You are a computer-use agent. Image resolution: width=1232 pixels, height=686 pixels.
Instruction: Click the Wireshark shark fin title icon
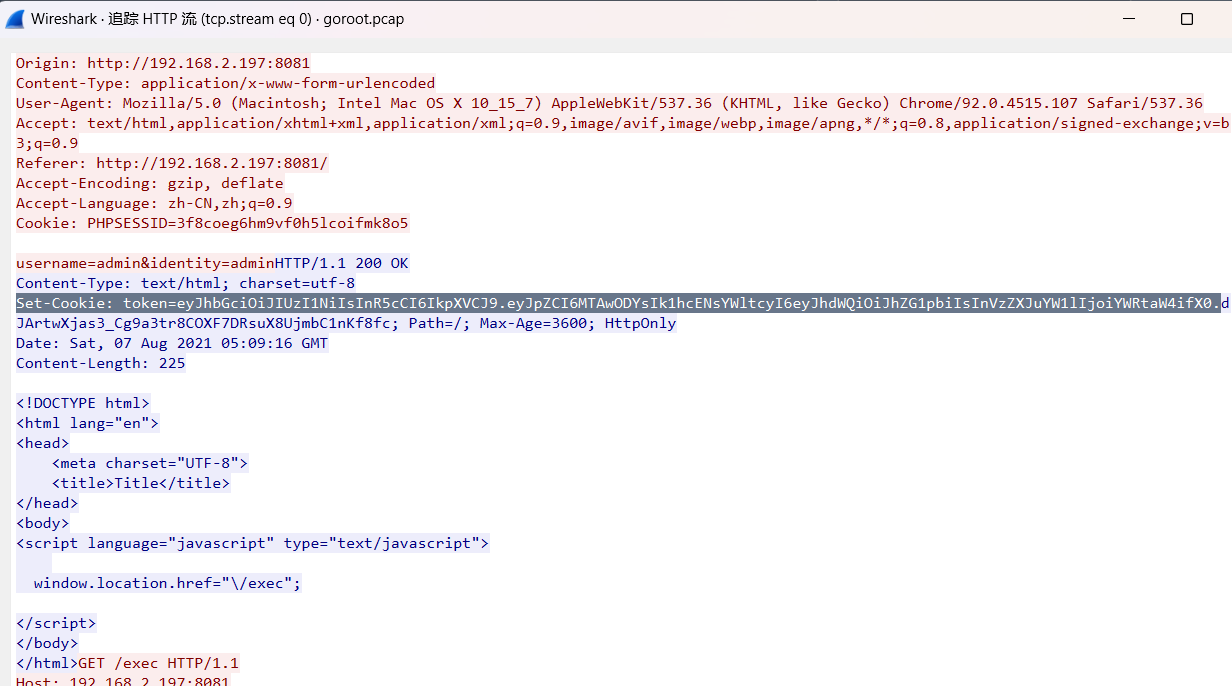(x=15, y=19)
